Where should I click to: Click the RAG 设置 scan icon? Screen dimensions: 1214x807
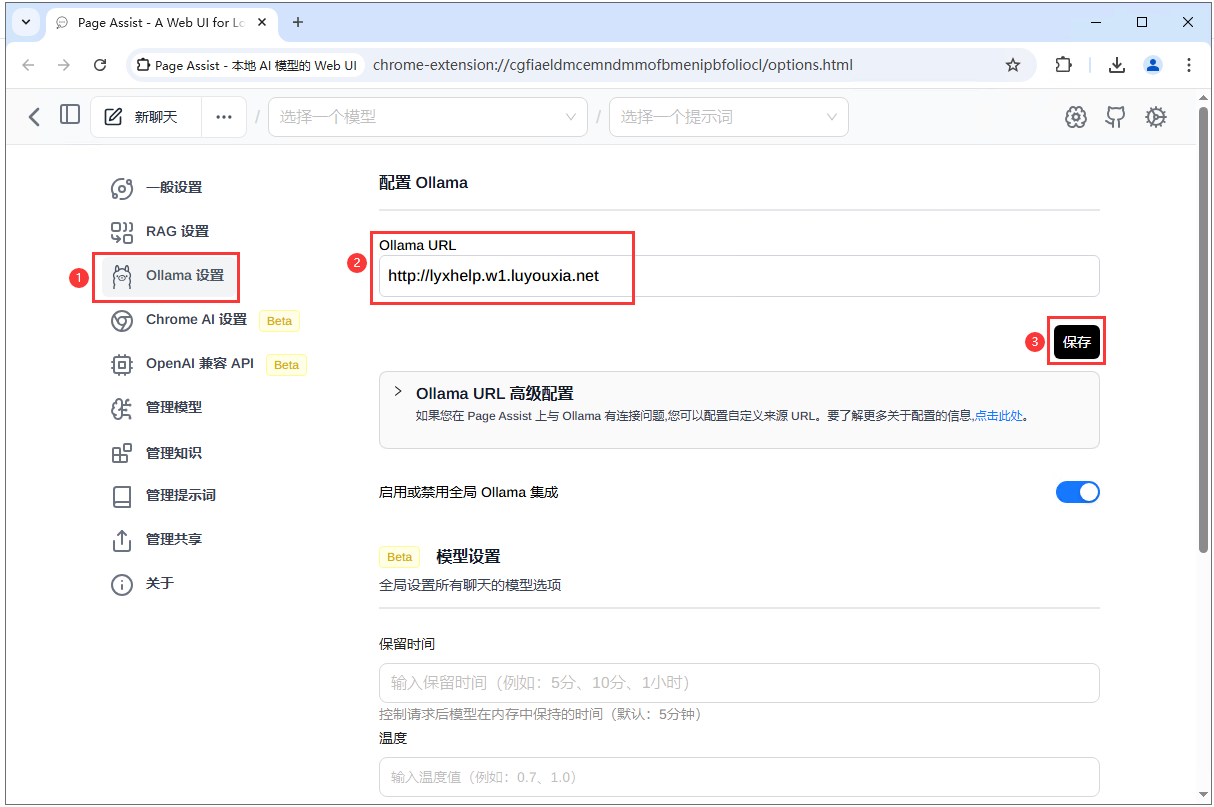coord(121,232)
